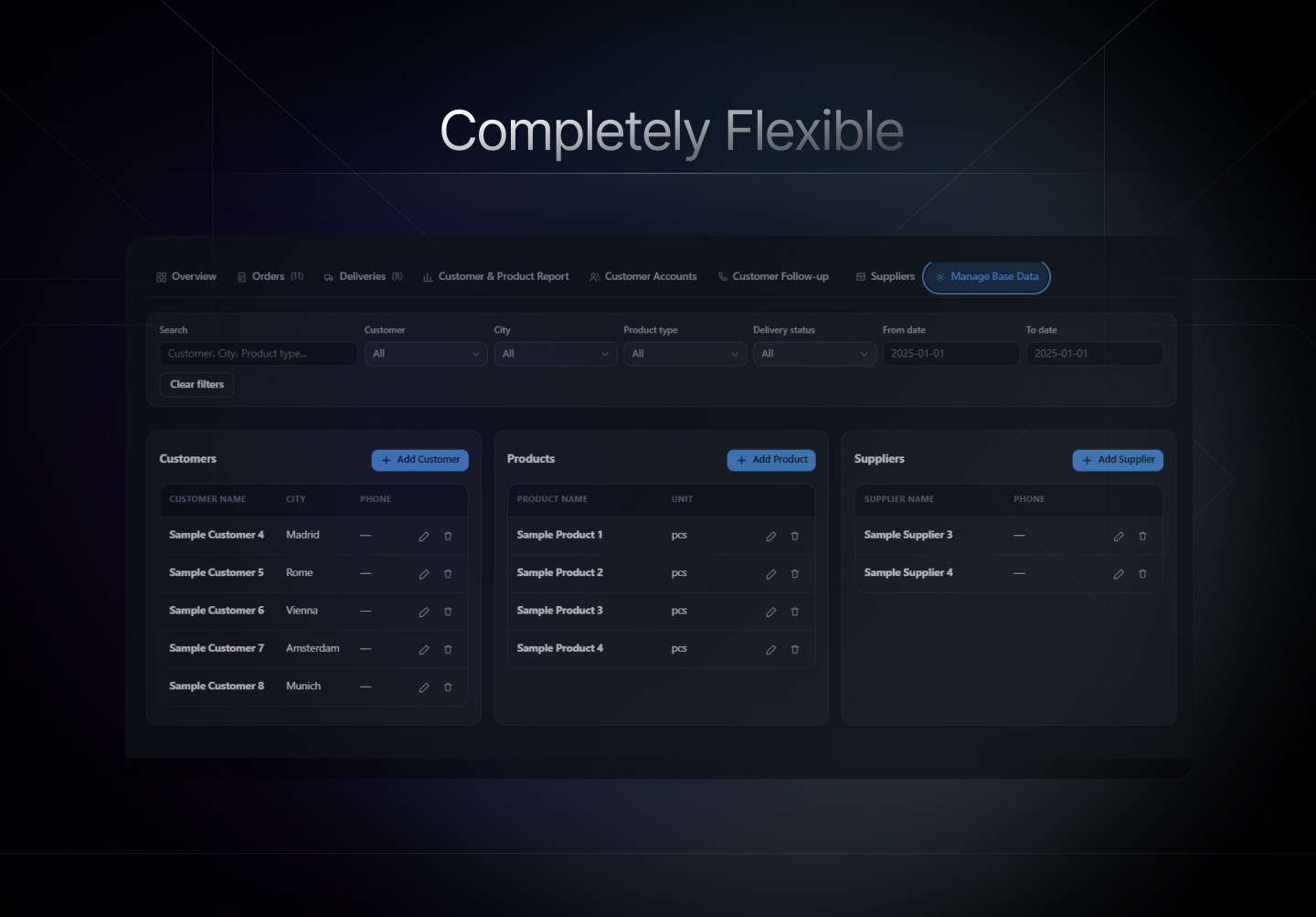Edit Sample Customer 8 pencil icon
Image resolution: width=1316 pixels, height=917 pixels.
point(424,688)
